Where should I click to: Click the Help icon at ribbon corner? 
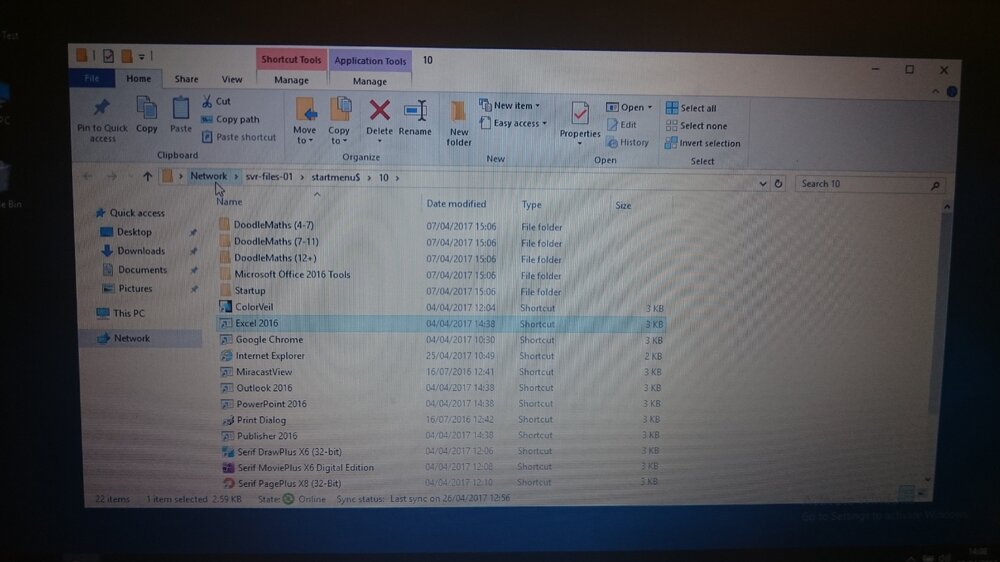(x=952, y=91)
